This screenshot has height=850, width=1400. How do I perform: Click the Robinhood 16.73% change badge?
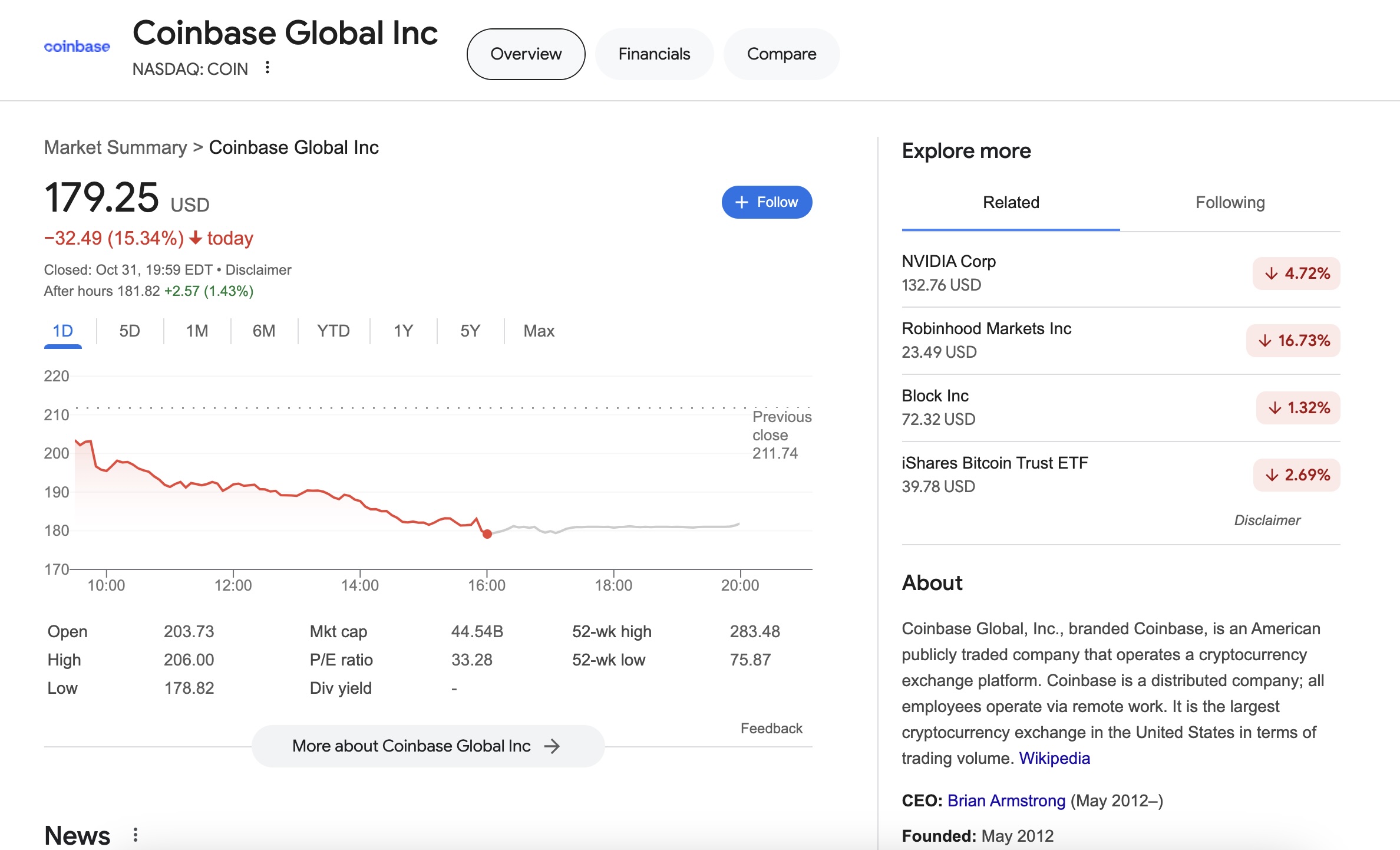pyautogui.click(x=1293, y=341)
